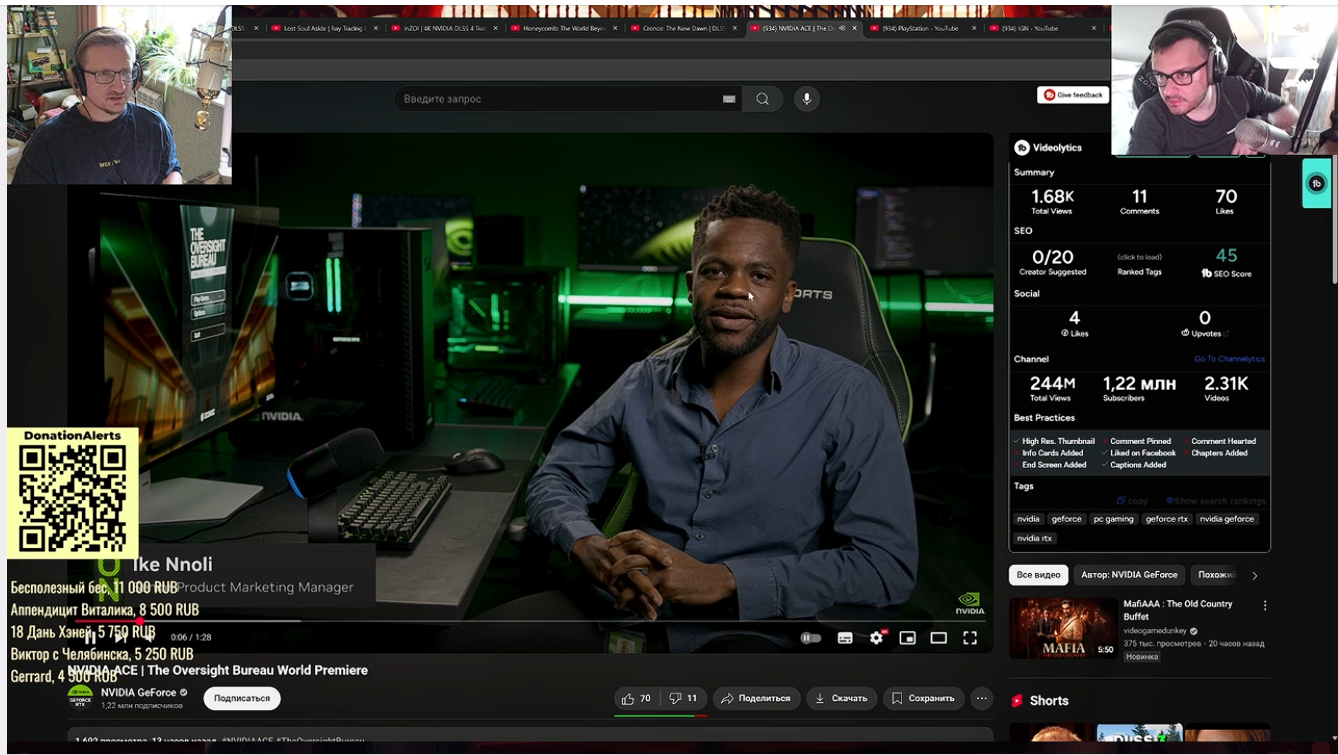Screen dimensions: 1338x755
Task: Open more actions menu beside Сохранить
Action: [x=982, y=698]
